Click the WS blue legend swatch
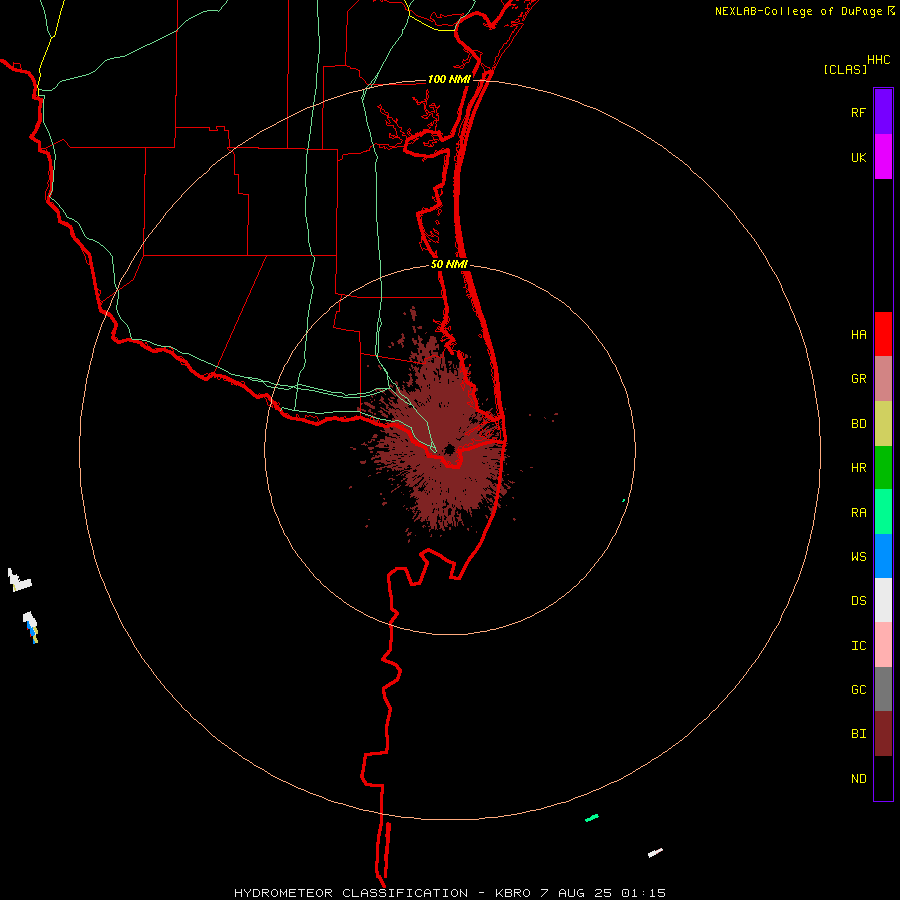Screen dimensions: 900x900 tap(883, 556)
